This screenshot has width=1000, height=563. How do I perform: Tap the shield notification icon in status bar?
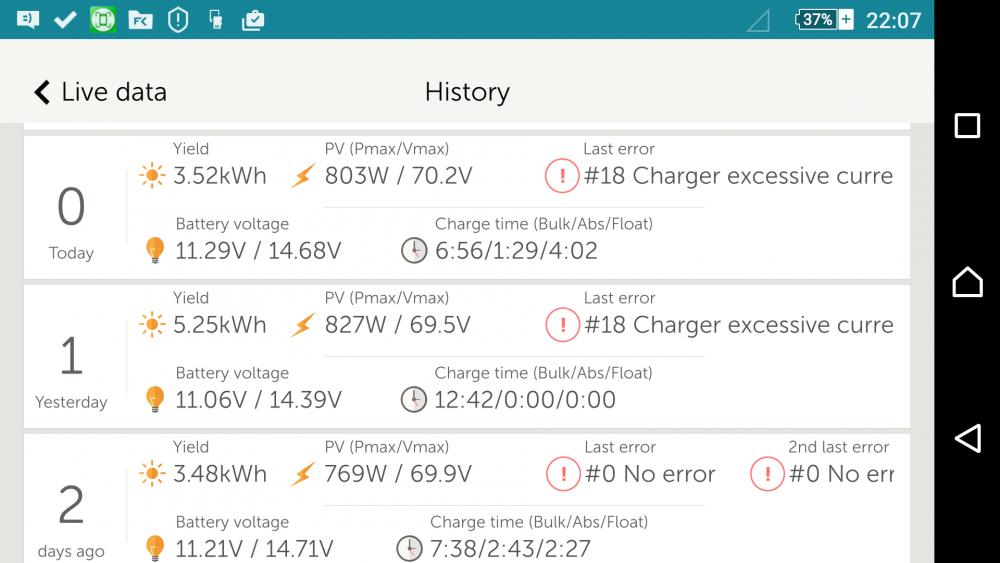178,20
